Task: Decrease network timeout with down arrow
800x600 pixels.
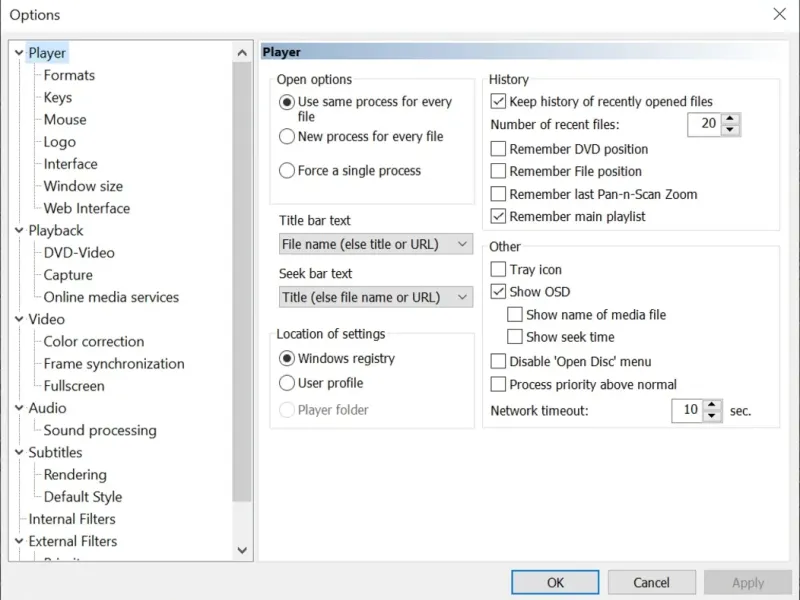Action: click(712, 416)
